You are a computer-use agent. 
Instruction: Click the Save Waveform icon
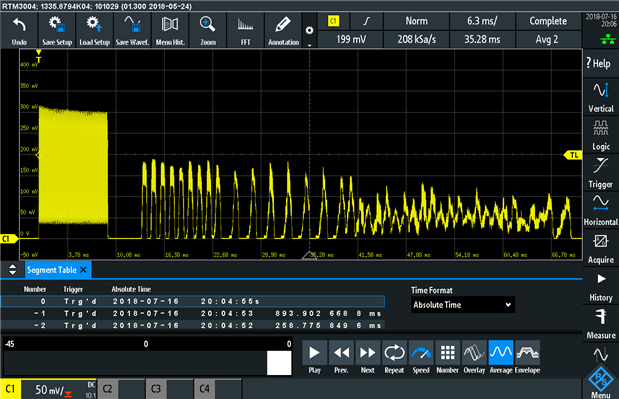[x=132, y=30]
